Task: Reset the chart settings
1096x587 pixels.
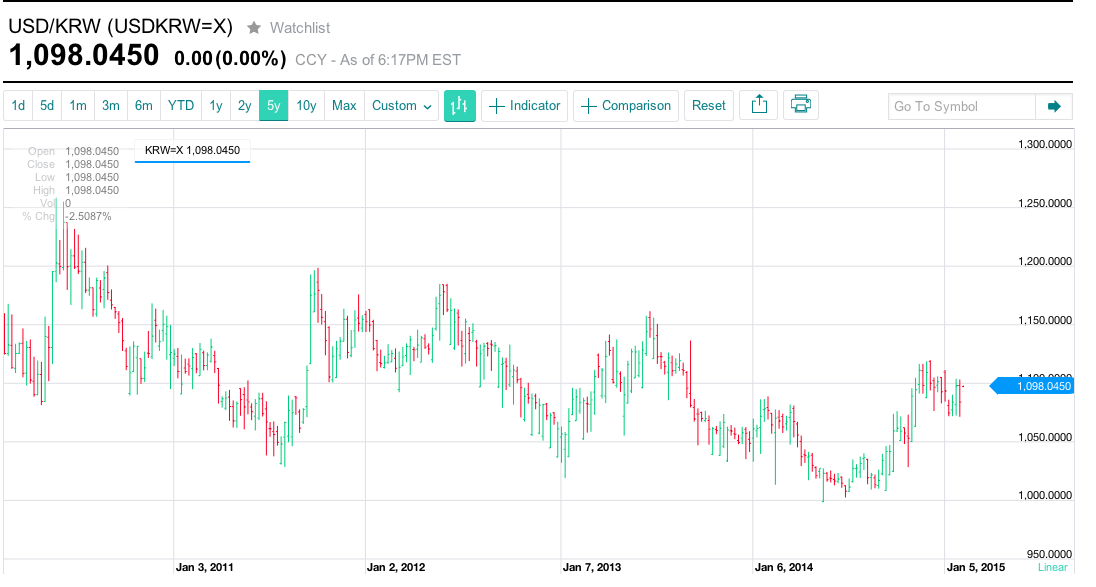Action: coord(709,106)
